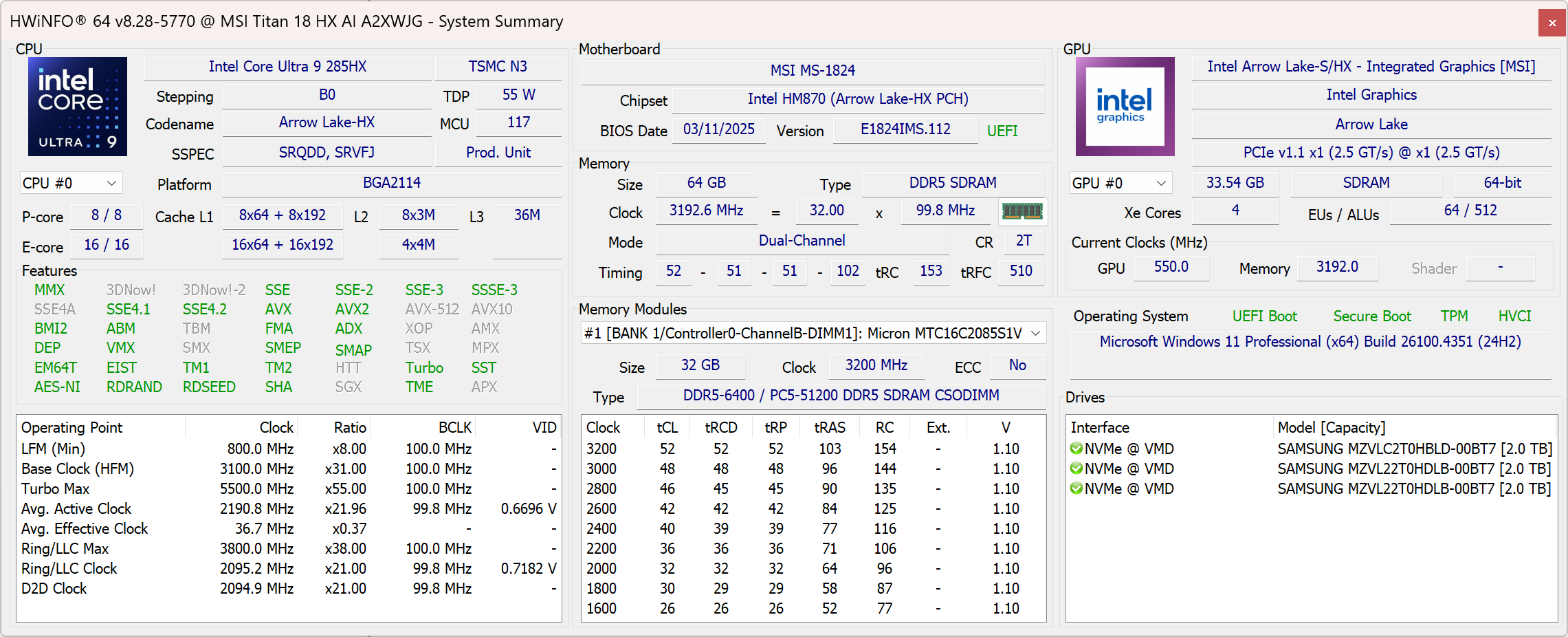Click the SSPEC value SRQDD, SRVFJ
Viewport: 1568px width, 637px height.
327,153
